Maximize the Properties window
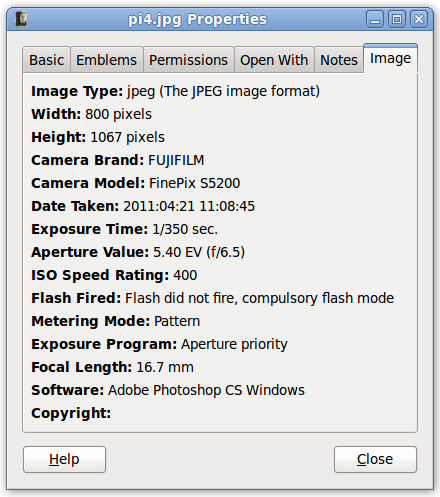 coord(397,19)
